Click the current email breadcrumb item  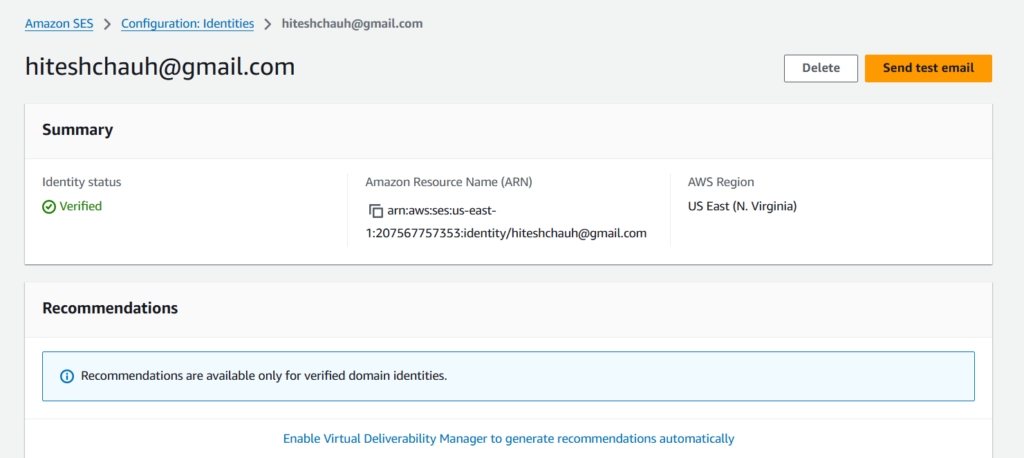[351, 23]
